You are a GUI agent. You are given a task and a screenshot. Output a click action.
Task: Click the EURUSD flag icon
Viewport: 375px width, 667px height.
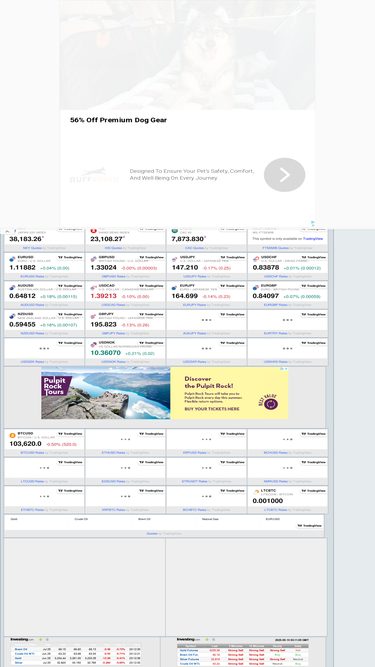(x=12, y=259)
